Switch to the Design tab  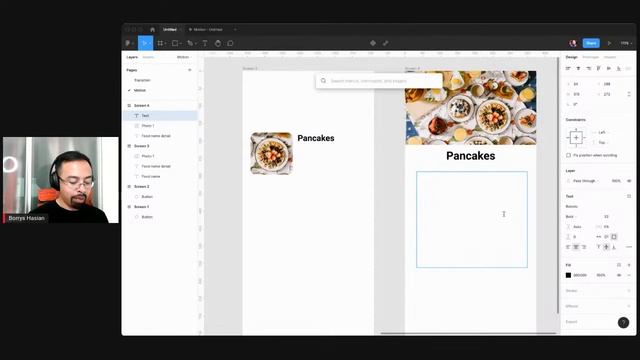click(x=571, y=57)
